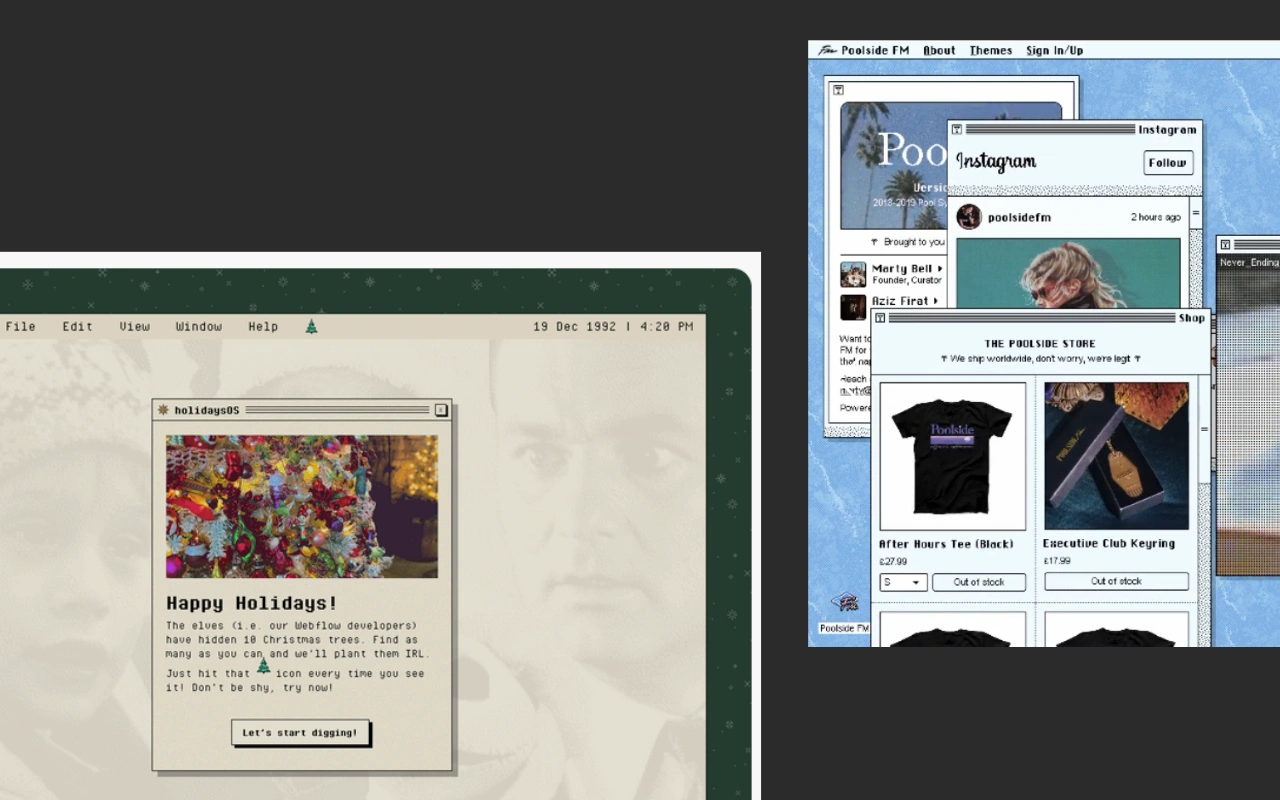The width and height of the screenshot is (1280, 800).
Task: Click Out of stock under After Hours Tee
Action: pyautogui.click(x=979, y=582)
